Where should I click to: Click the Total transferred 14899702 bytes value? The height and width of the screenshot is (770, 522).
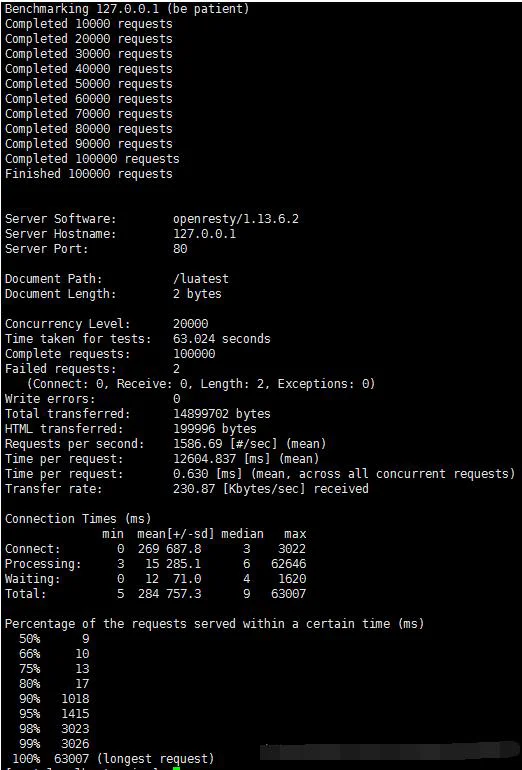click(x=221, y=414)
